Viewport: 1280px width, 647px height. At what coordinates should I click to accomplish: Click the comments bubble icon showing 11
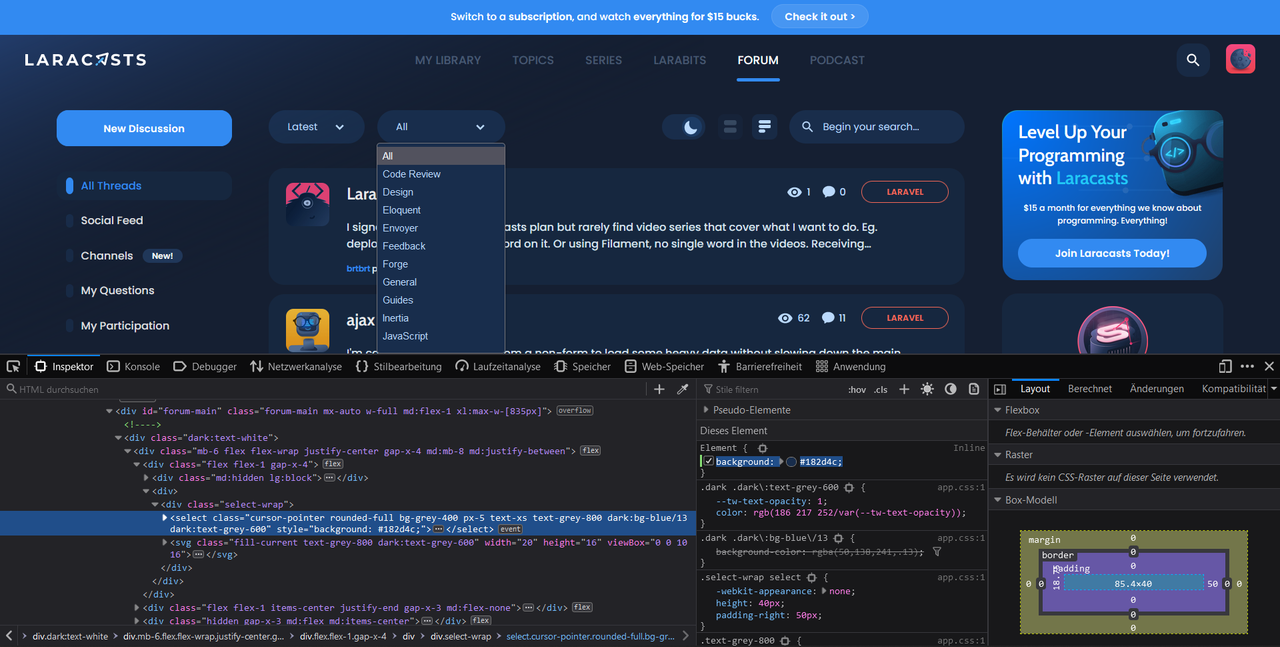(x=828, y=318)
